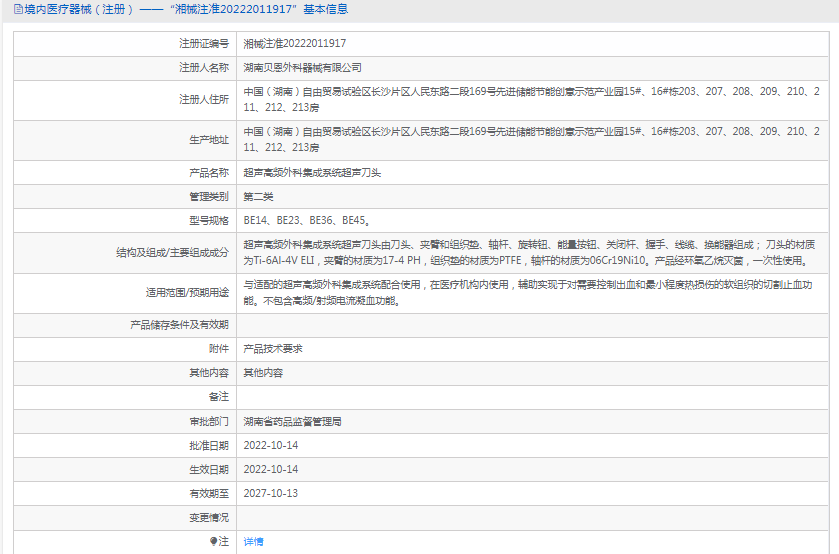Click the 产品储存条件及有效期 label
The image size is (839, 554).
coord(179,325)
